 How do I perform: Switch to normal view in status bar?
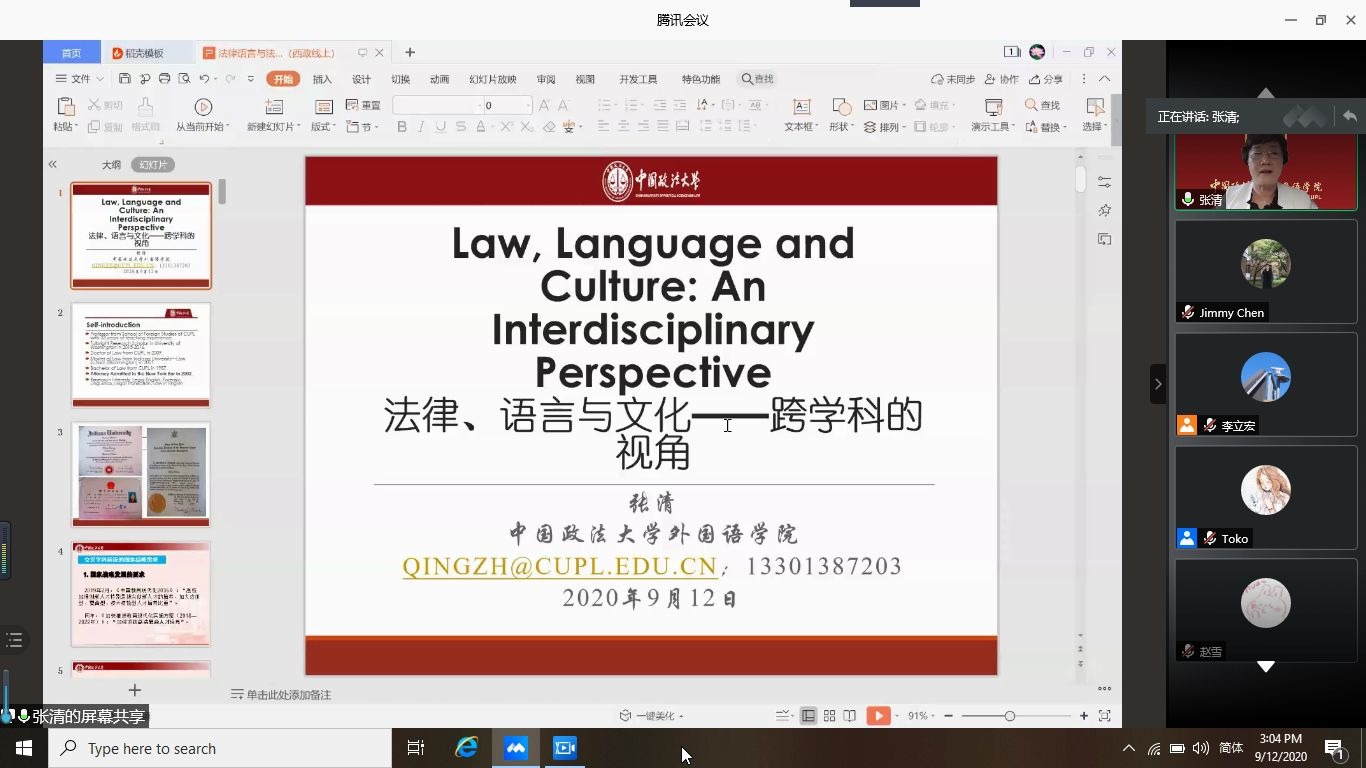pos(808,716)
